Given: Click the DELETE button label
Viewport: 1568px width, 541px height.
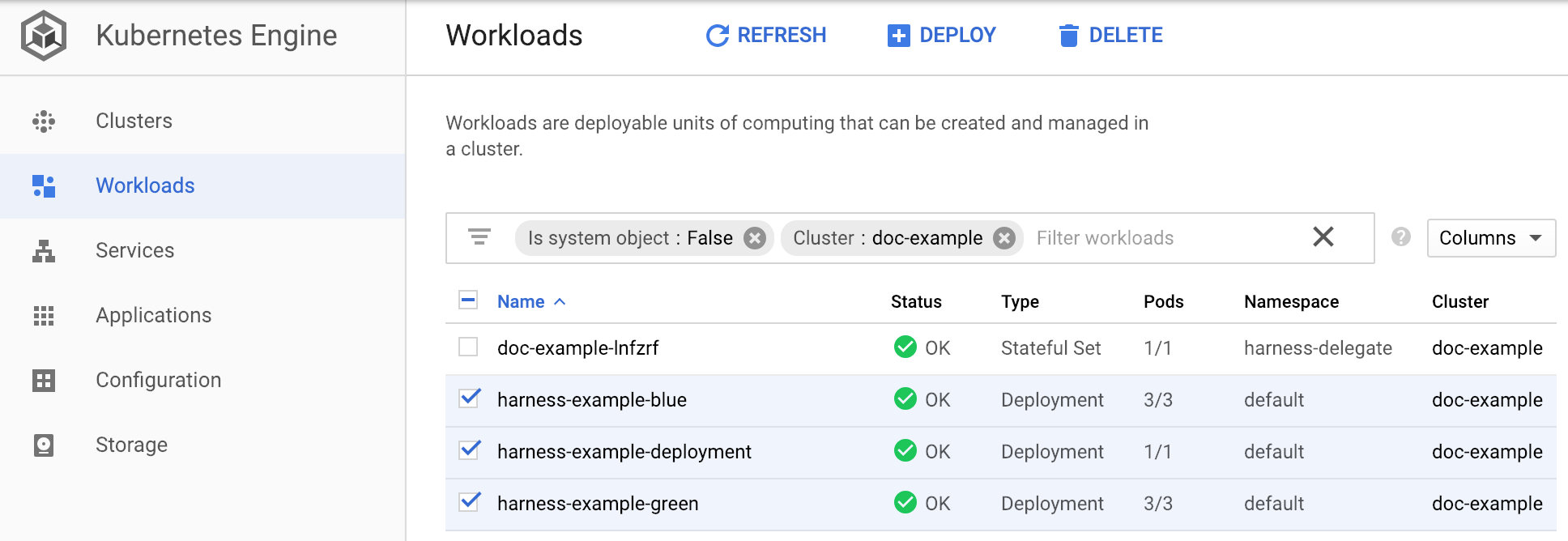Looking at the screenshot, I should (1126, 36).
